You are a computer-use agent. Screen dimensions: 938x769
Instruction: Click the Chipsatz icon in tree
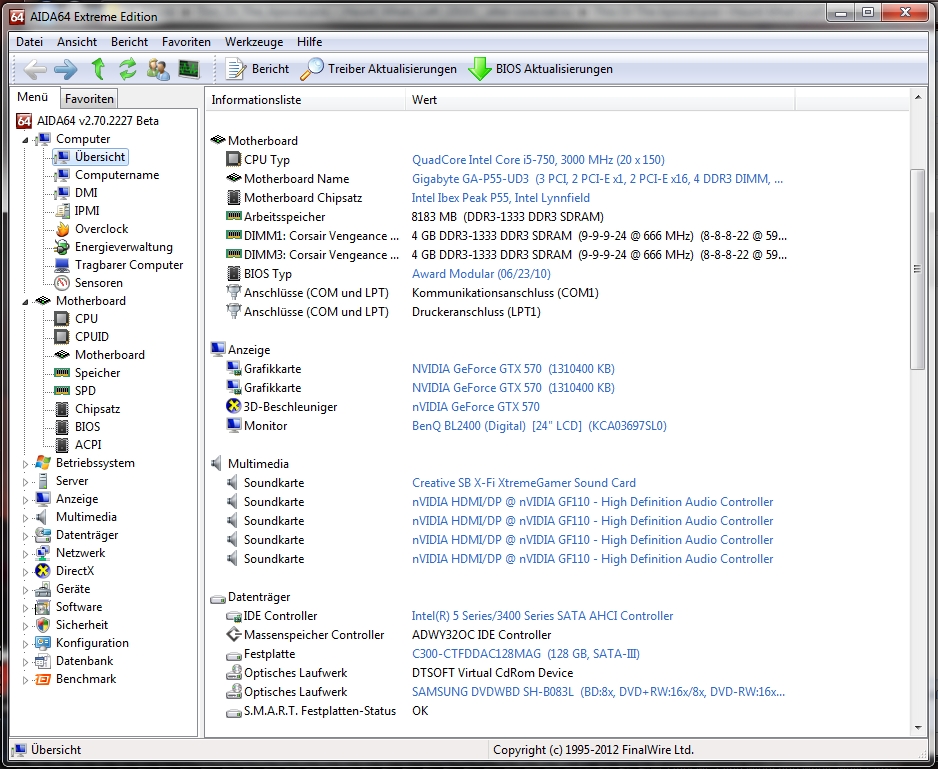(62, 409)
